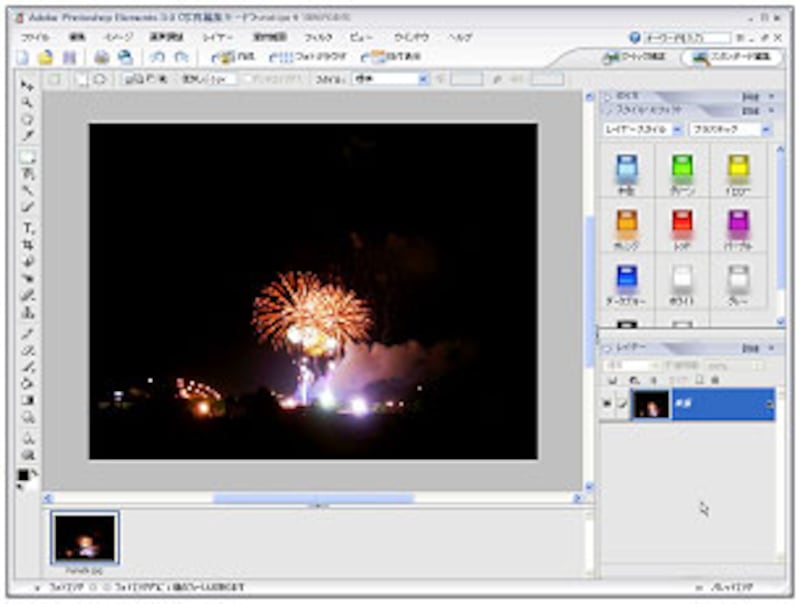Open the layer styles category dropdown
This screenshot has height=604, width=800.
click(x=677, y=130)
